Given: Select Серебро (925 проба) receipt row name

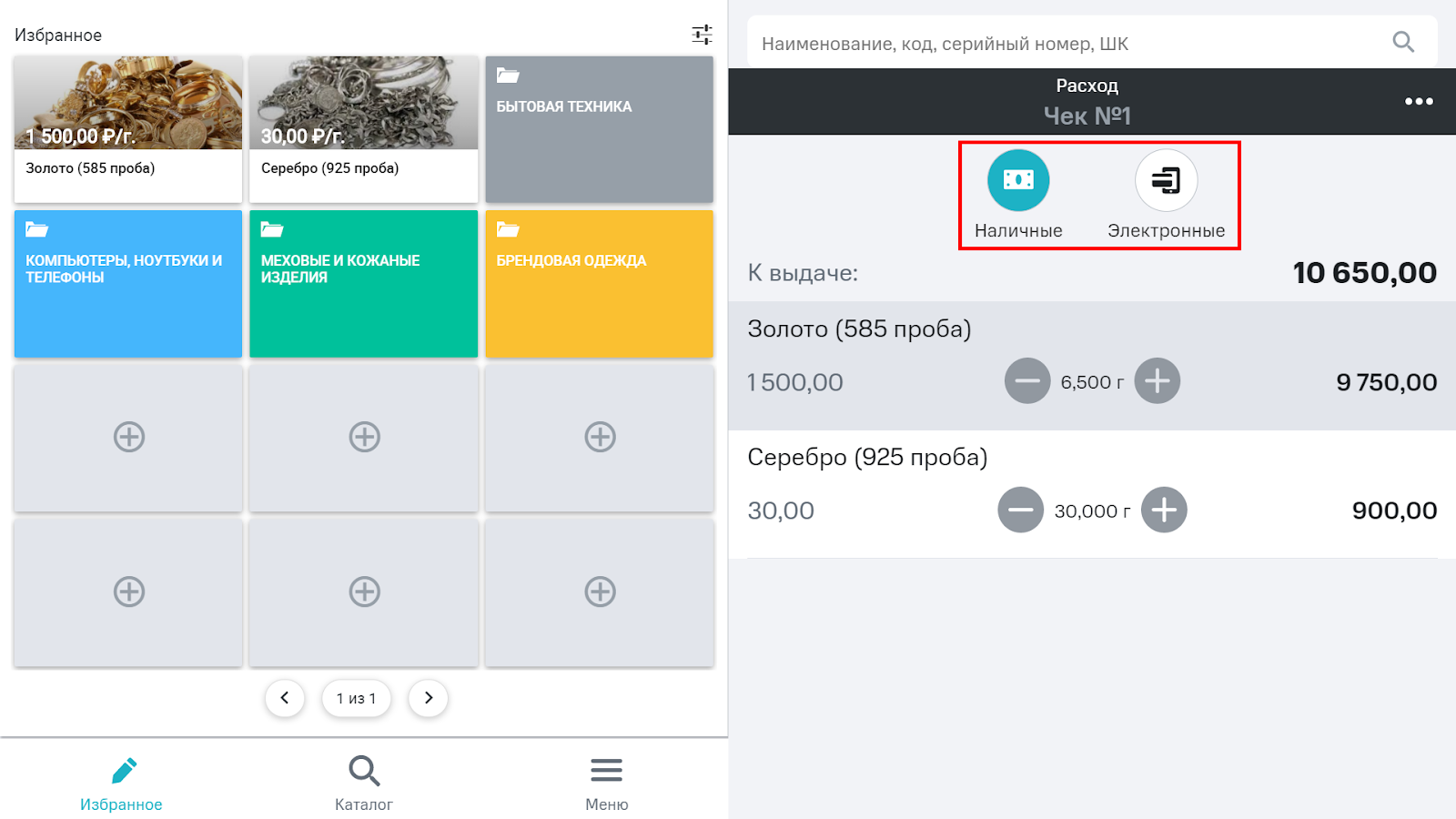Looking at the screenshot, I should pos(867,457).
